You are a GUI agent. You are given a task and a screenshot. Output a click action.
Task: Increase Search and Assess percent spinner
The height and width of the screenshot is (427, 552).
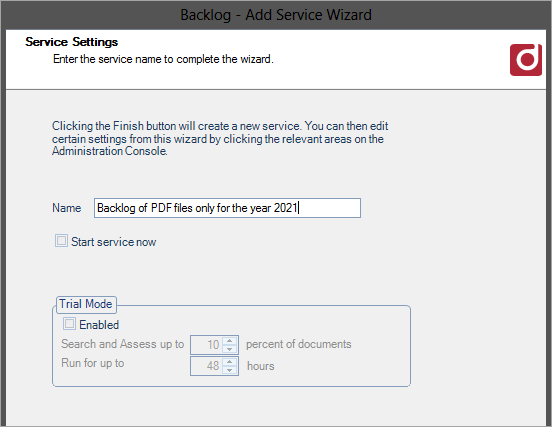tap(230, 340)
